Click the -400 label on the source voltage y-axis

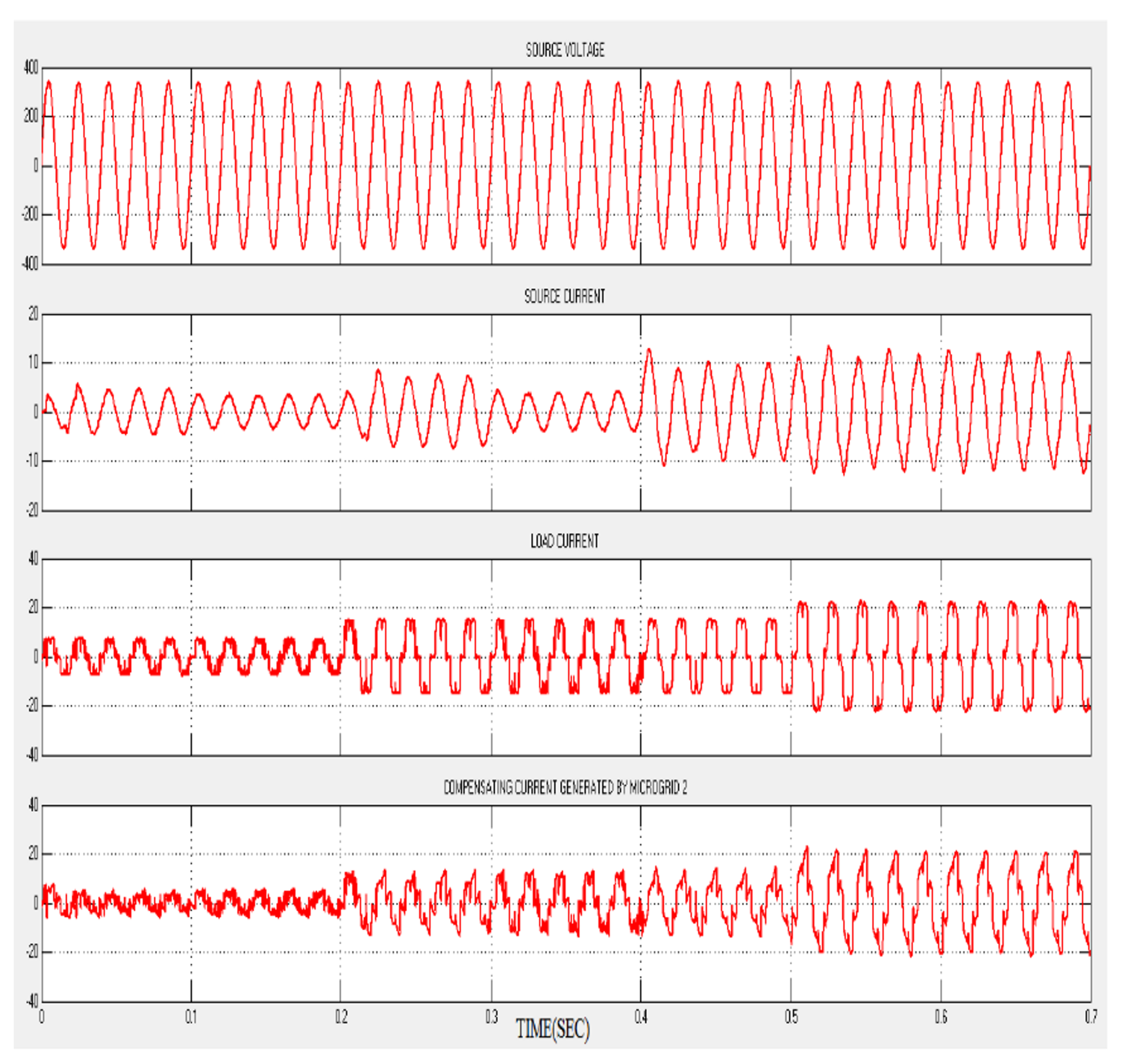[x=30, y=264]
